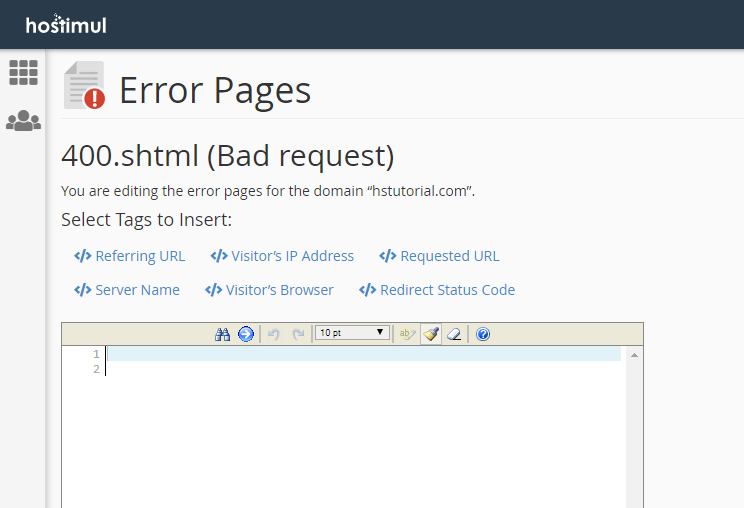This screenshot has width=744, height=508.
Task: Click line 1 in the code editor
Action: [x=360, y=354]
